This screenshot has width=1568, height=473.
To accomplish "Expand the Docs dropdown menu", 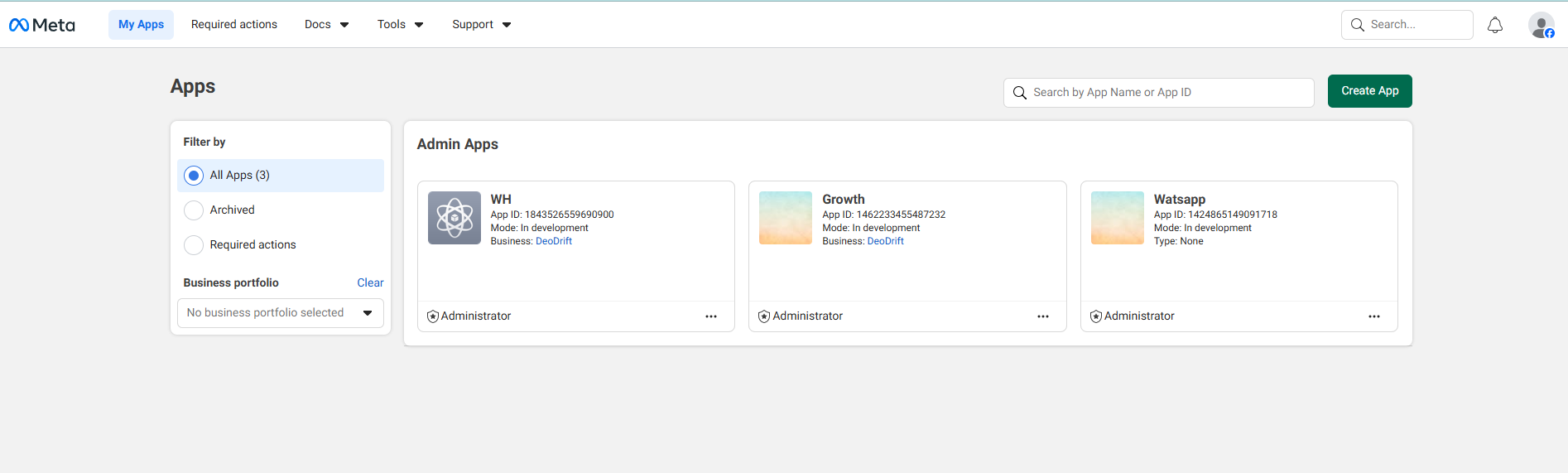I will tap(326, 25).
